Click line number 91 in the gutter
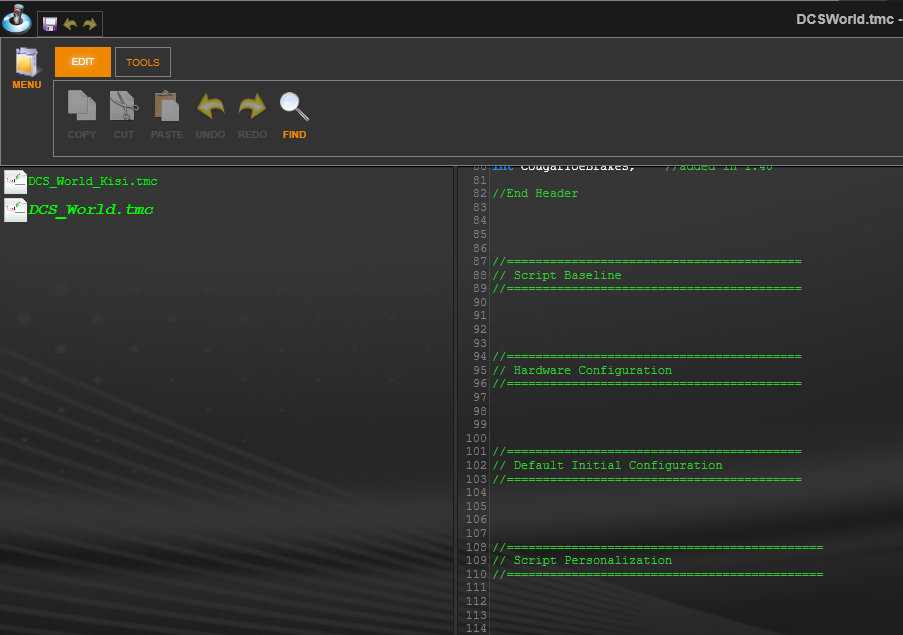Viewport: 903px width, 635px height. [x=480, y=315]
